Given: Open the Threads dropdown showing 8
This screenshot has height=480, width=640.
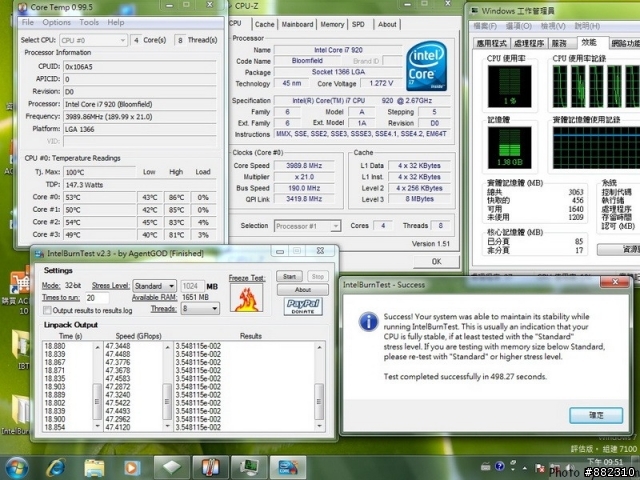Looking at the screenshot, I should (x=200, y=309).
